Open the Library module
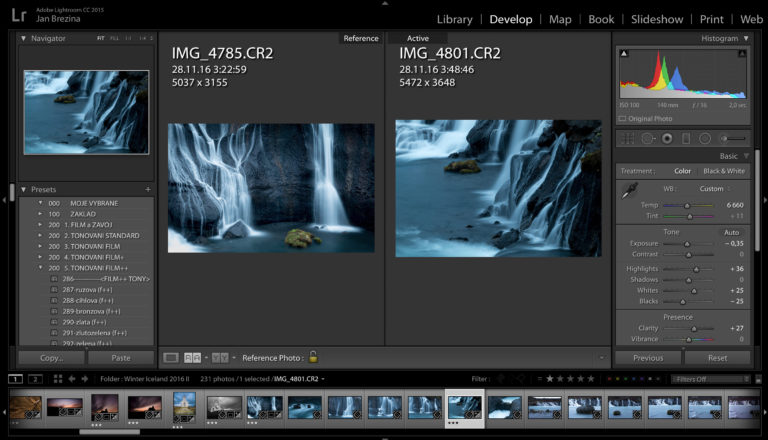The height and width of the screenshot is (440, 768). [455, 19]
